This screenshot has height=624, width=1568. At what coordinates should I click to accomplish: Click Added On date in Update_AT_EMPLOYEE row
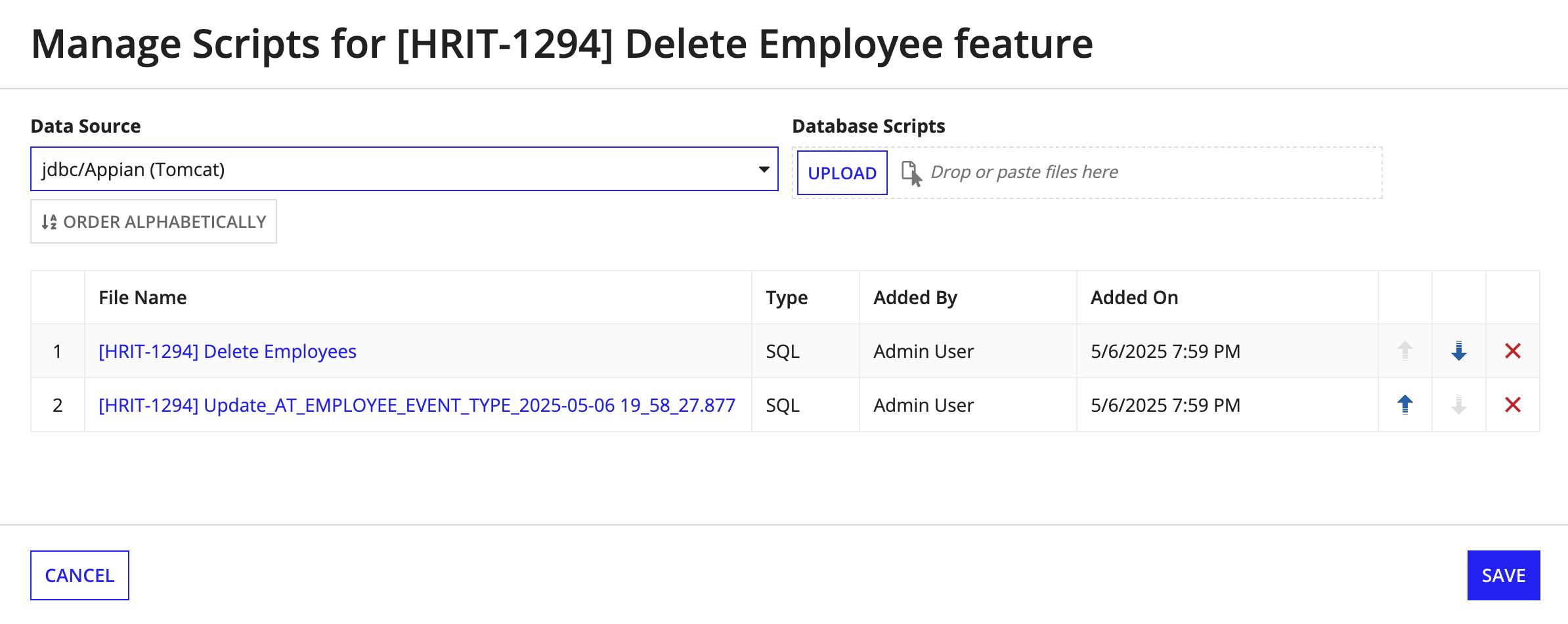1165,405
